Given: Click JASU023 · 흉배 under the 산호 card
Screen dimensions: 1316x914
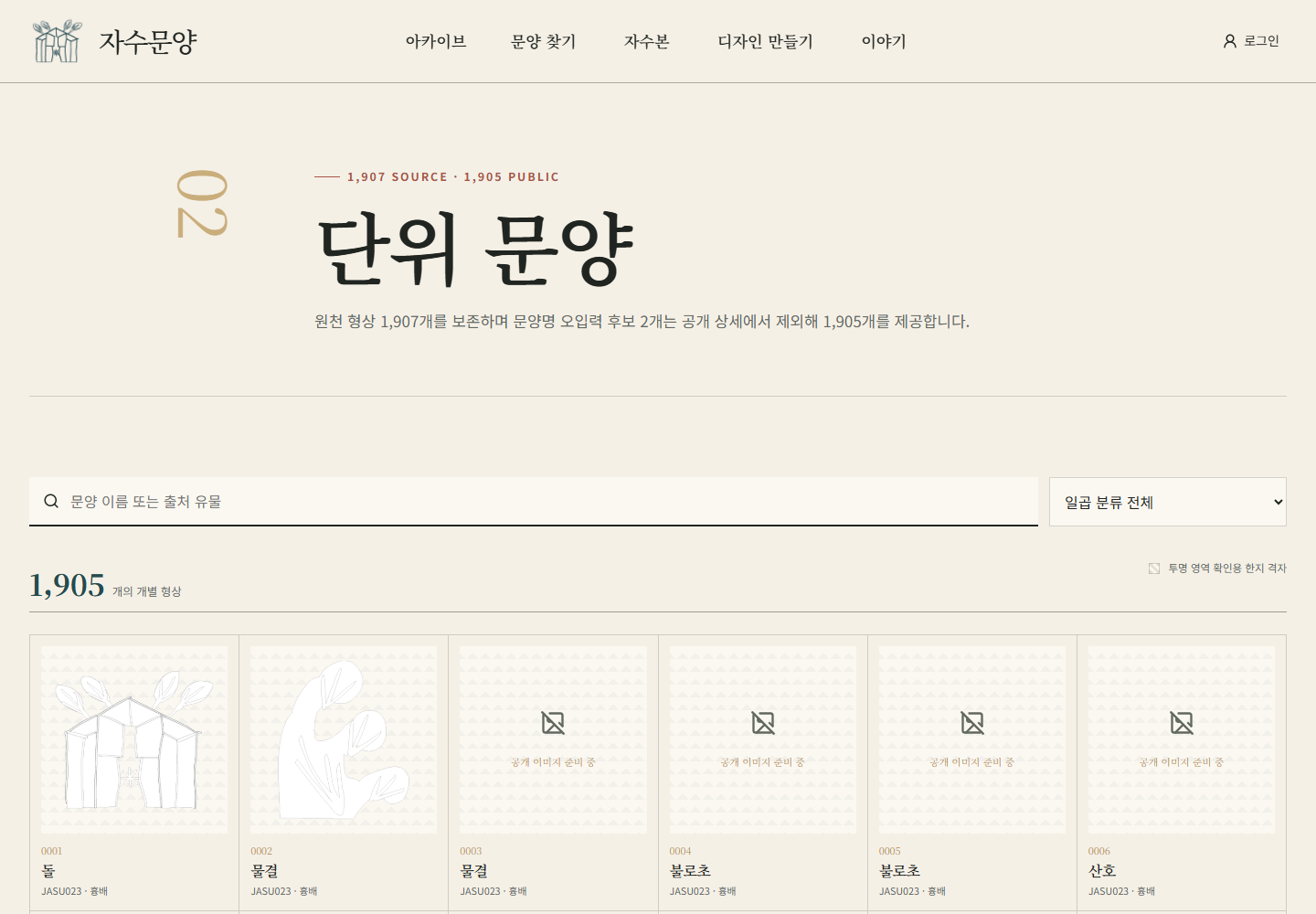Looking at the screenshot, I should (x=1121, y=891).
